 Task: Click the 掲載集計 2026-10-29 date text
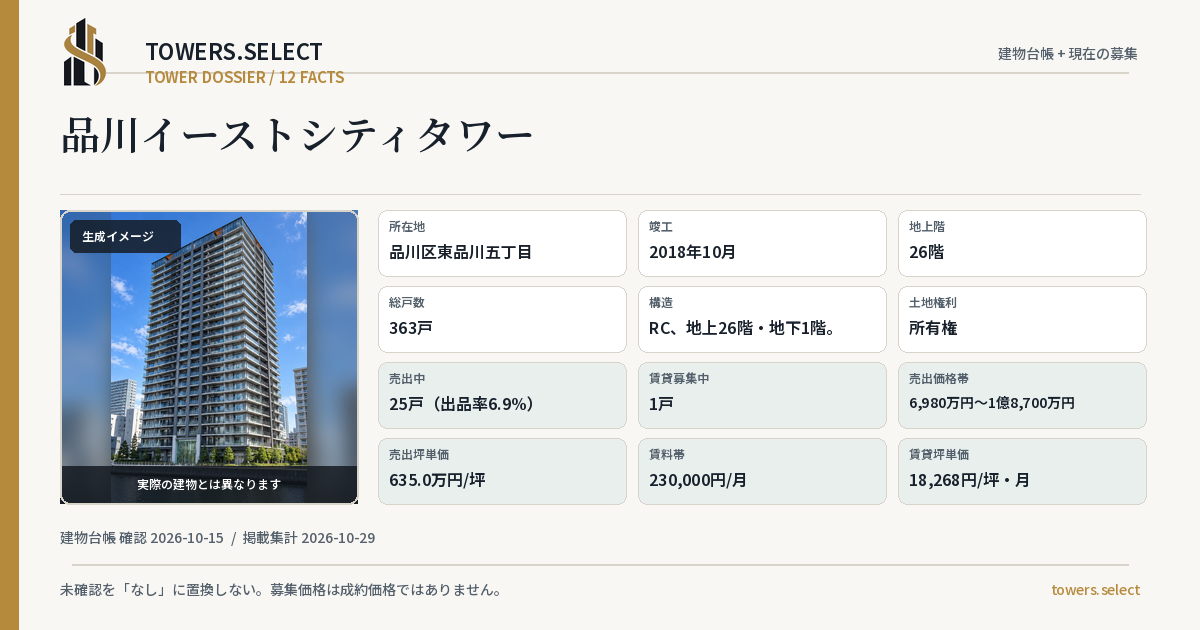pyautogui.click(x=309, y=538)
